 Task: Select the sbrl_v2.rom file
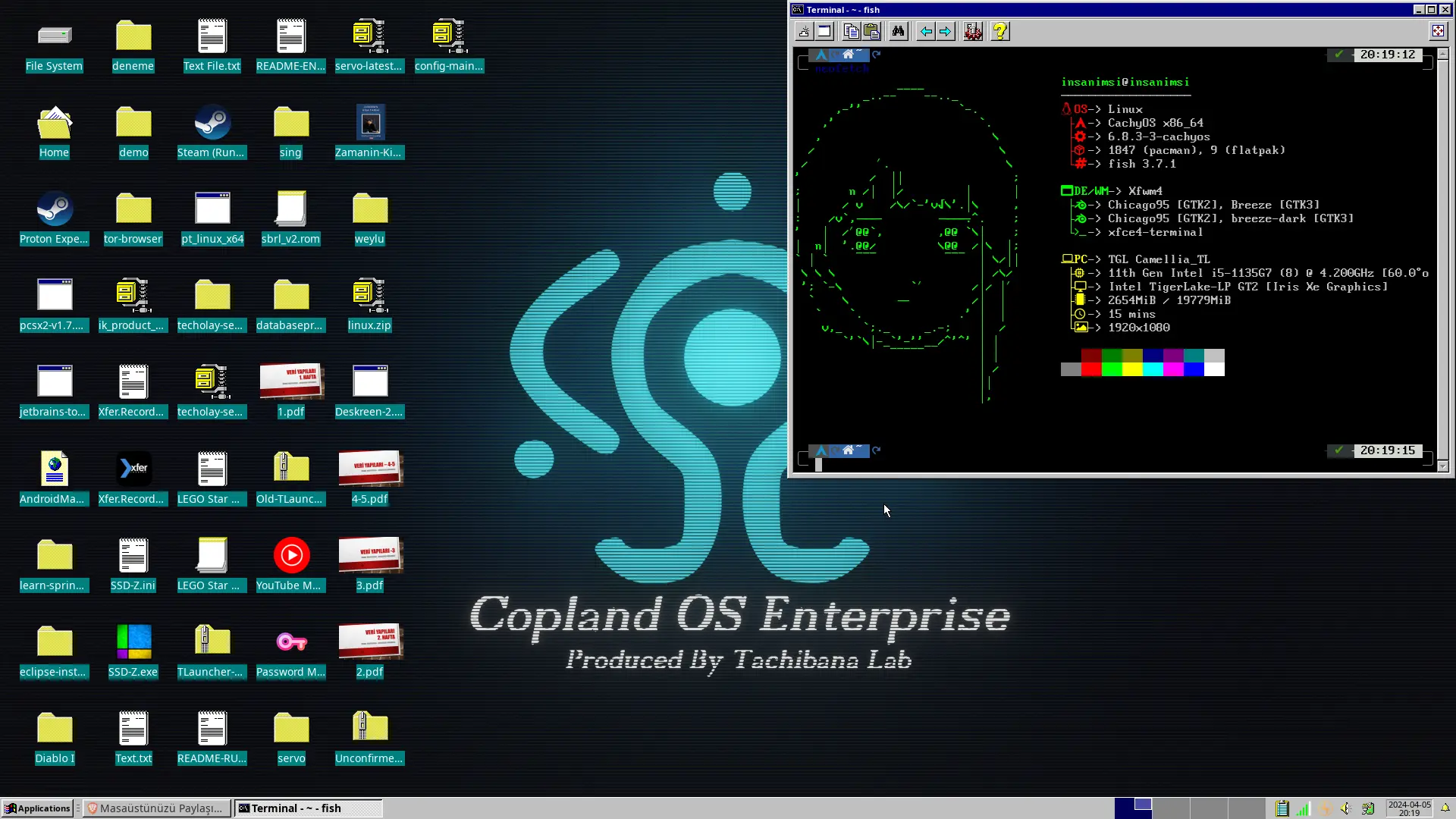291,219
